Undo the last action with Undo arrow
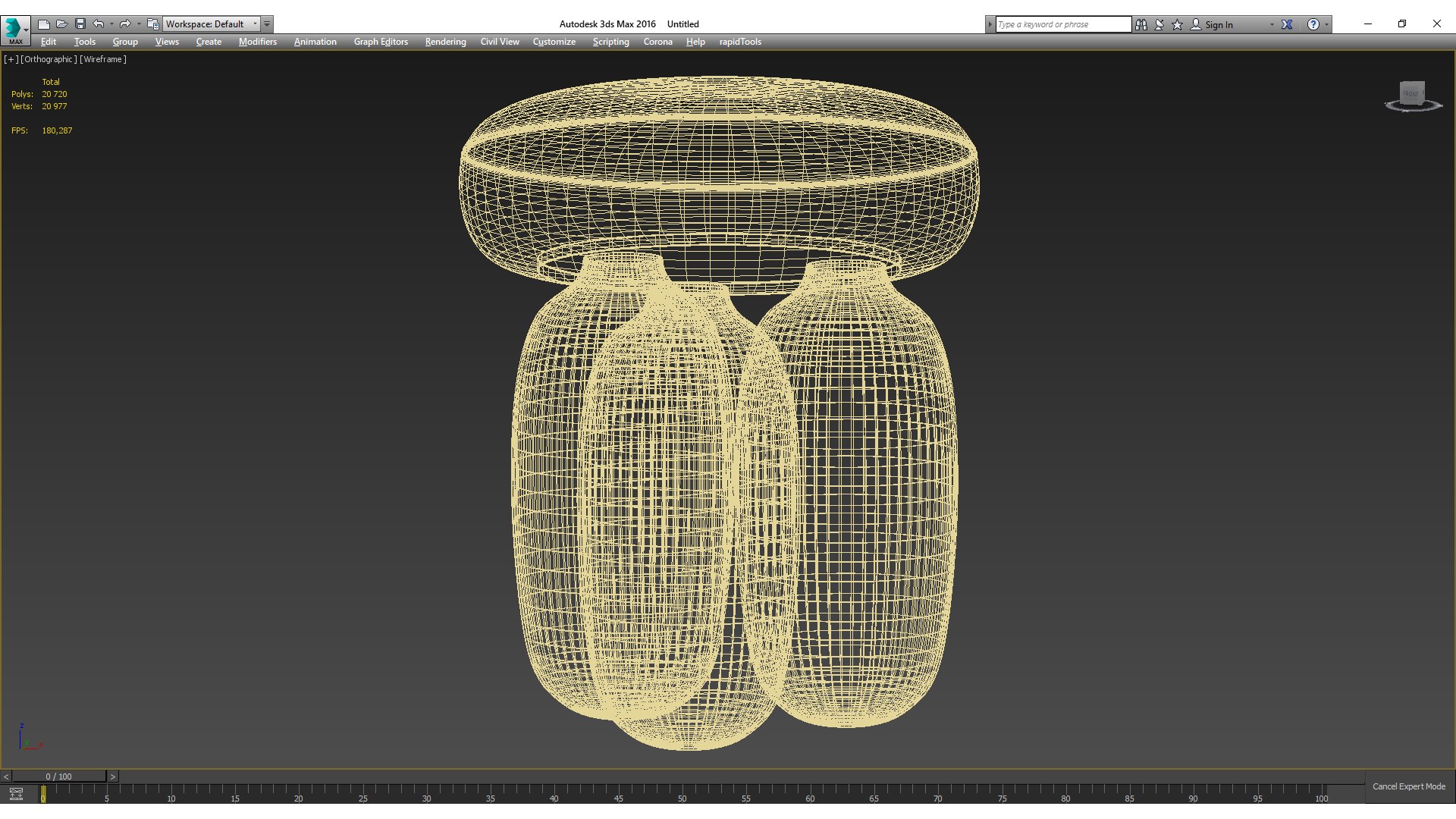The image size is (1456, 819). pyautogui.click(x=99, y=24)
